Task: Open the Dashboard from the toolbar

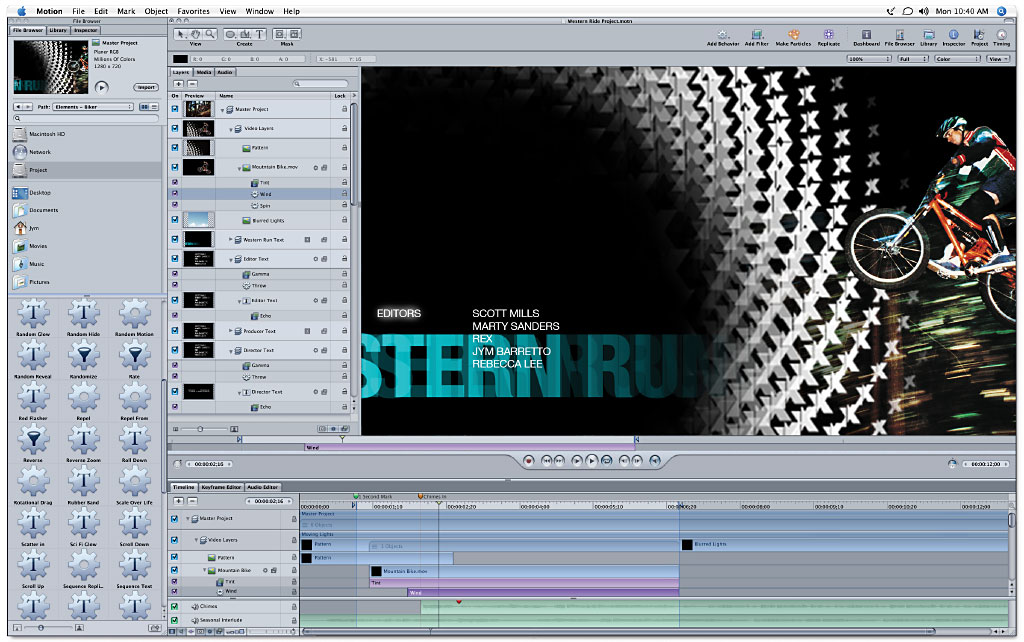Action: [866, 34]
